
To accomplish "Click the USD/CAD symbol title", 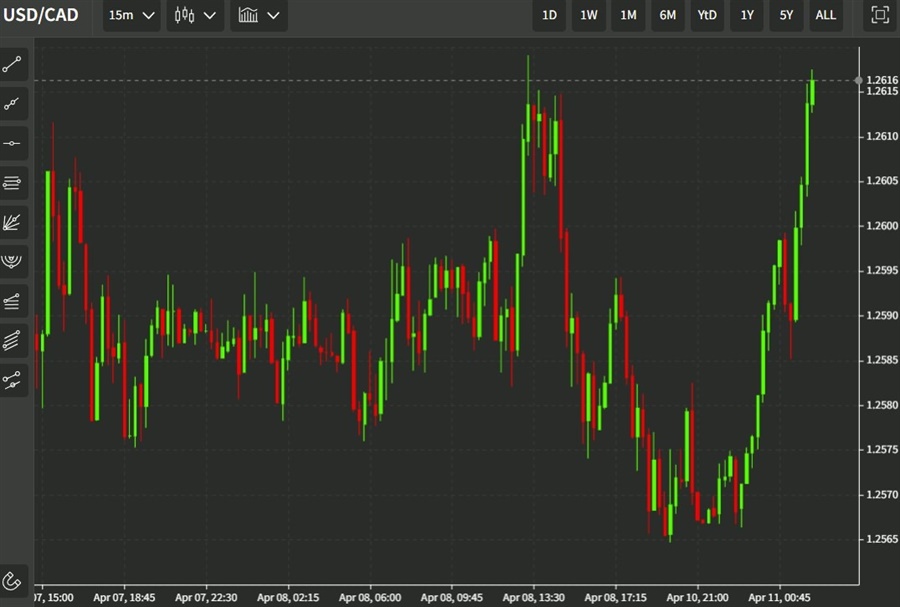I will click(x=41, y=15).
